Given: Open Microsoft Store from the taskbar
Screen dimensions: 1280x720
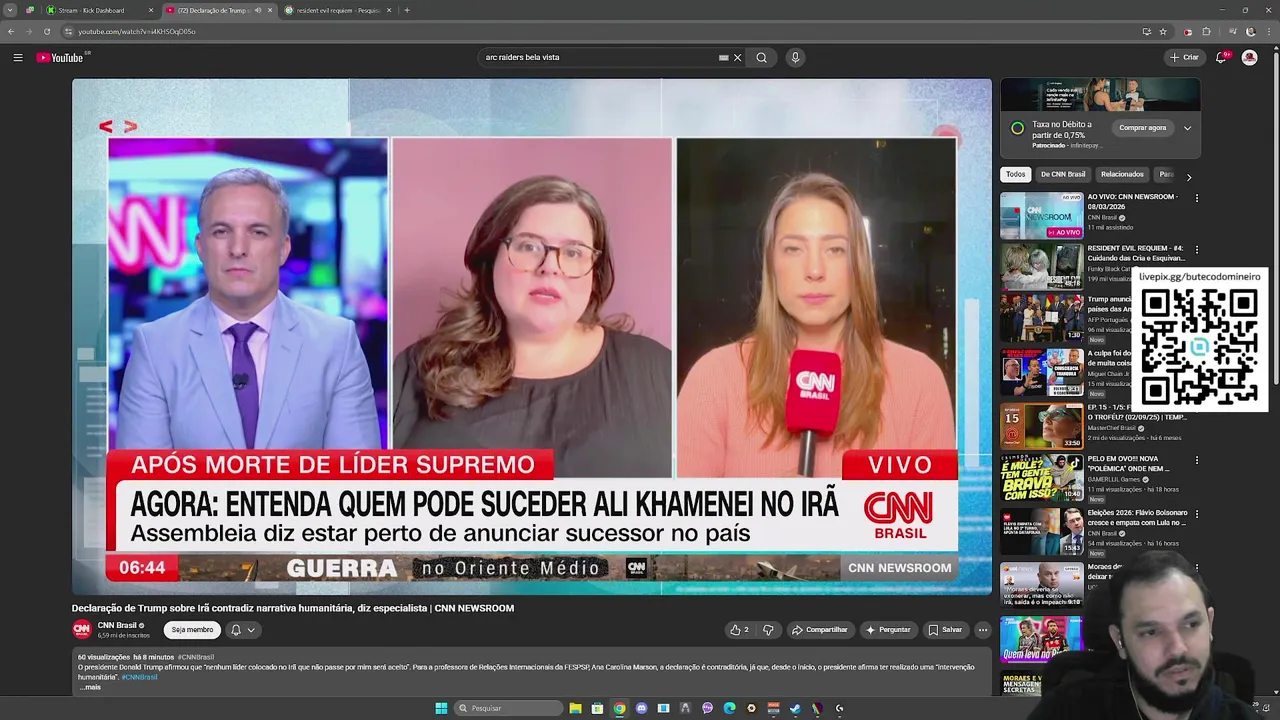Looking at the screenshot, I should (x=597, y=708).
